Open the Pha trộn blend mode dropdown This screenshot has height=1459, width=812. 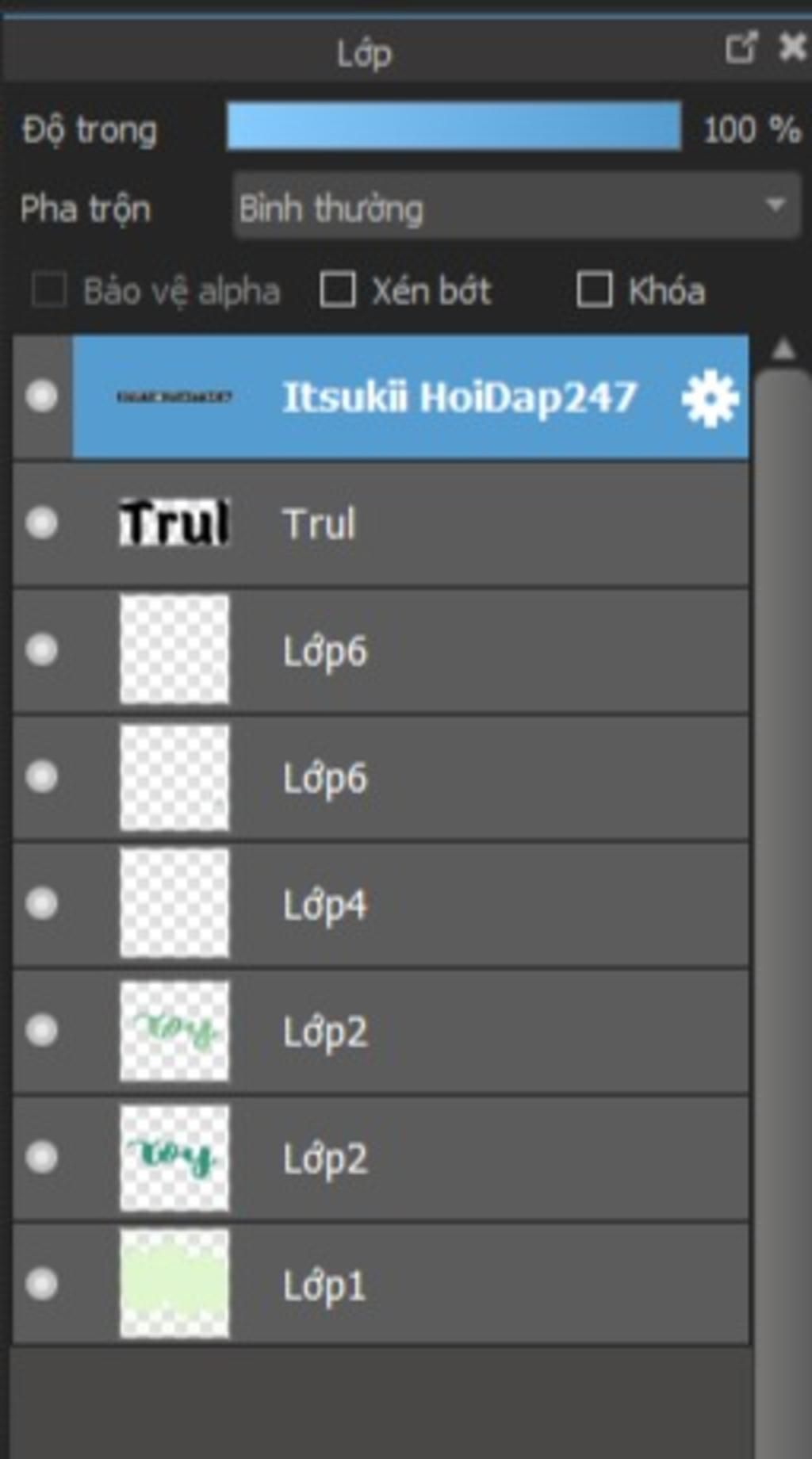tap(516, 207)
